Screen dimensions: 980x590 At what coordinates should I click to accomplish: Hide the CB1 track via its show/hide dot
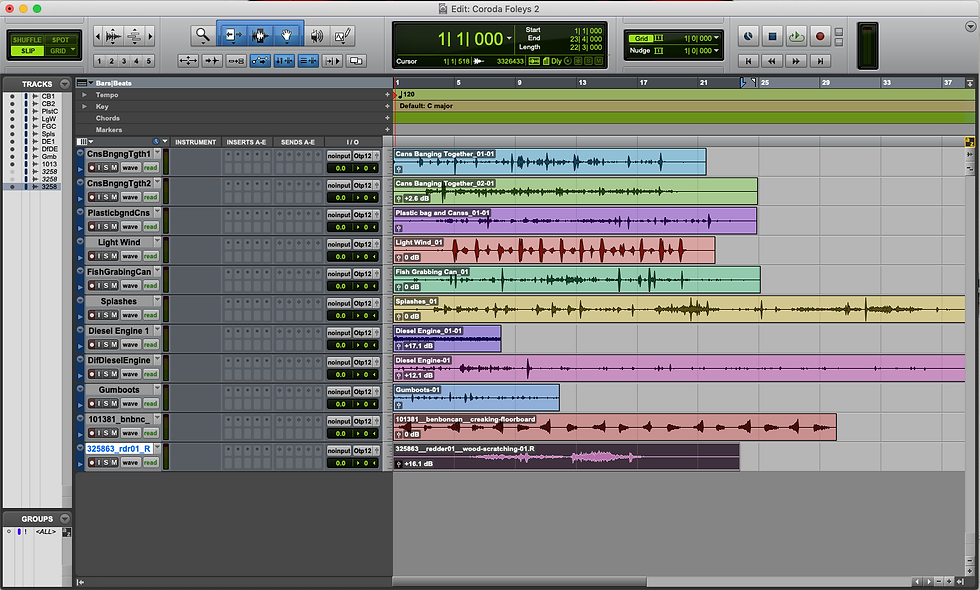[12, 96]
